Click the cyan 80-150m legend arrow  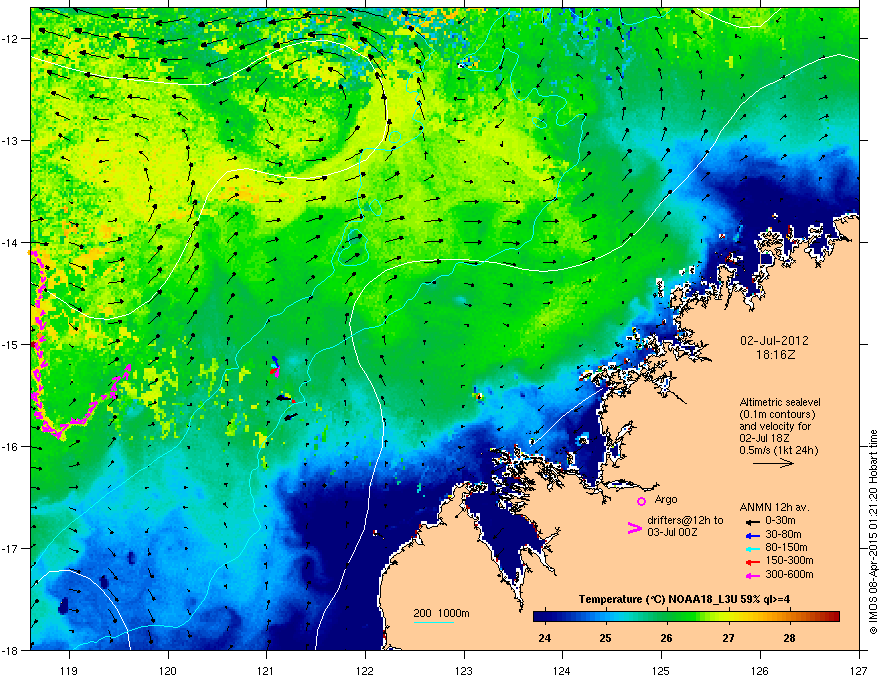(x=753, y=548)
